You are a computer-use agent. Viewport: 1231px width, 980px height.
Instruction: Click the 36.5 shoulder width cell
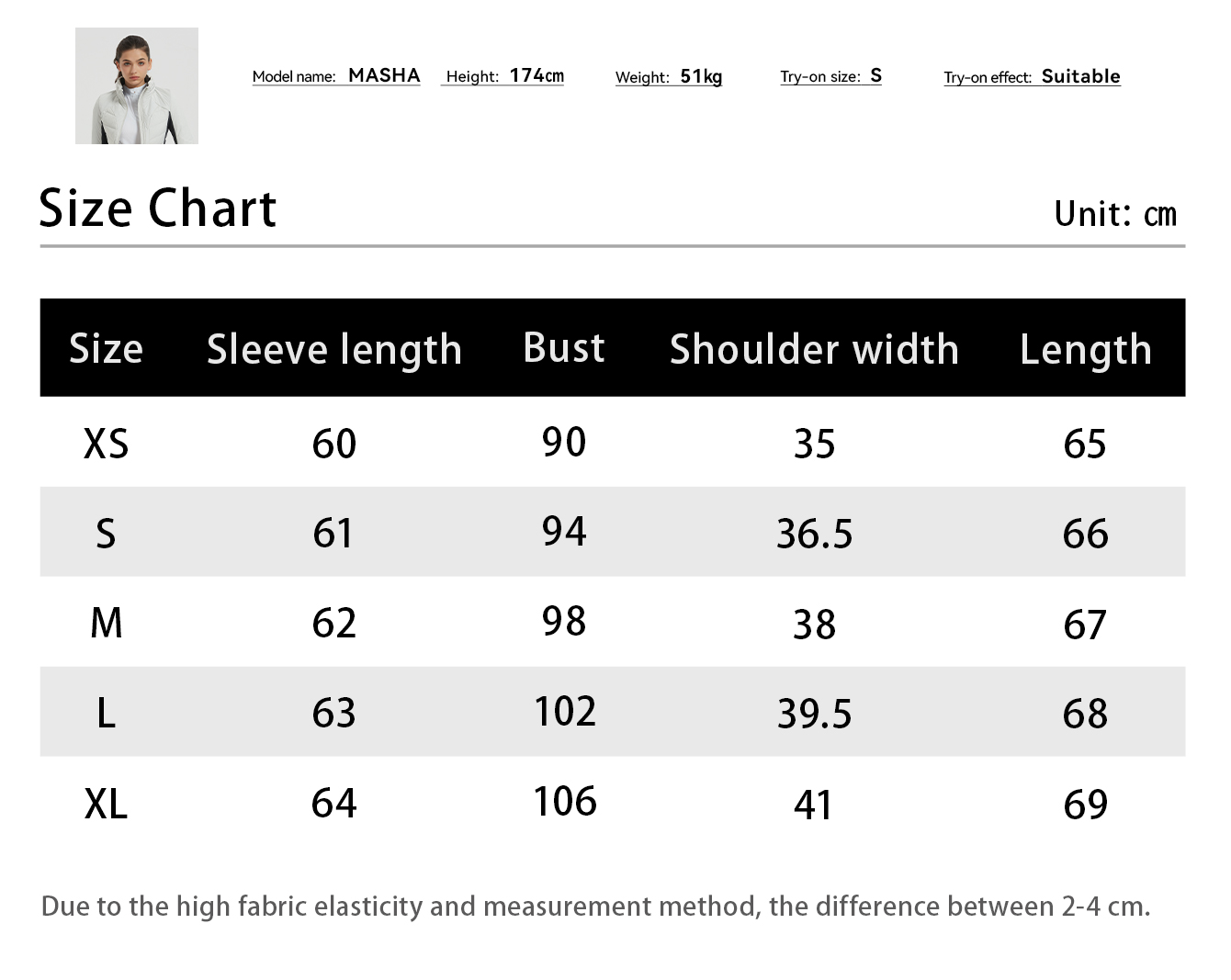(x=814, y=534)
